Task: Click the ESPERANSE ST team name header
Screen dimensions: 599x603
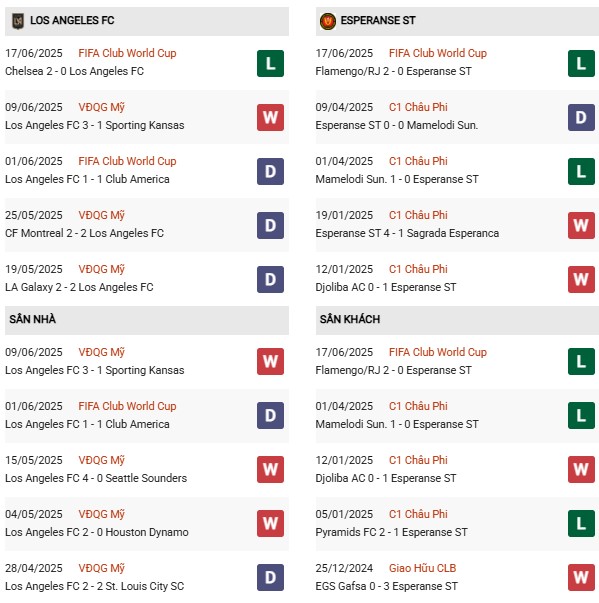Action: point(378,20)
